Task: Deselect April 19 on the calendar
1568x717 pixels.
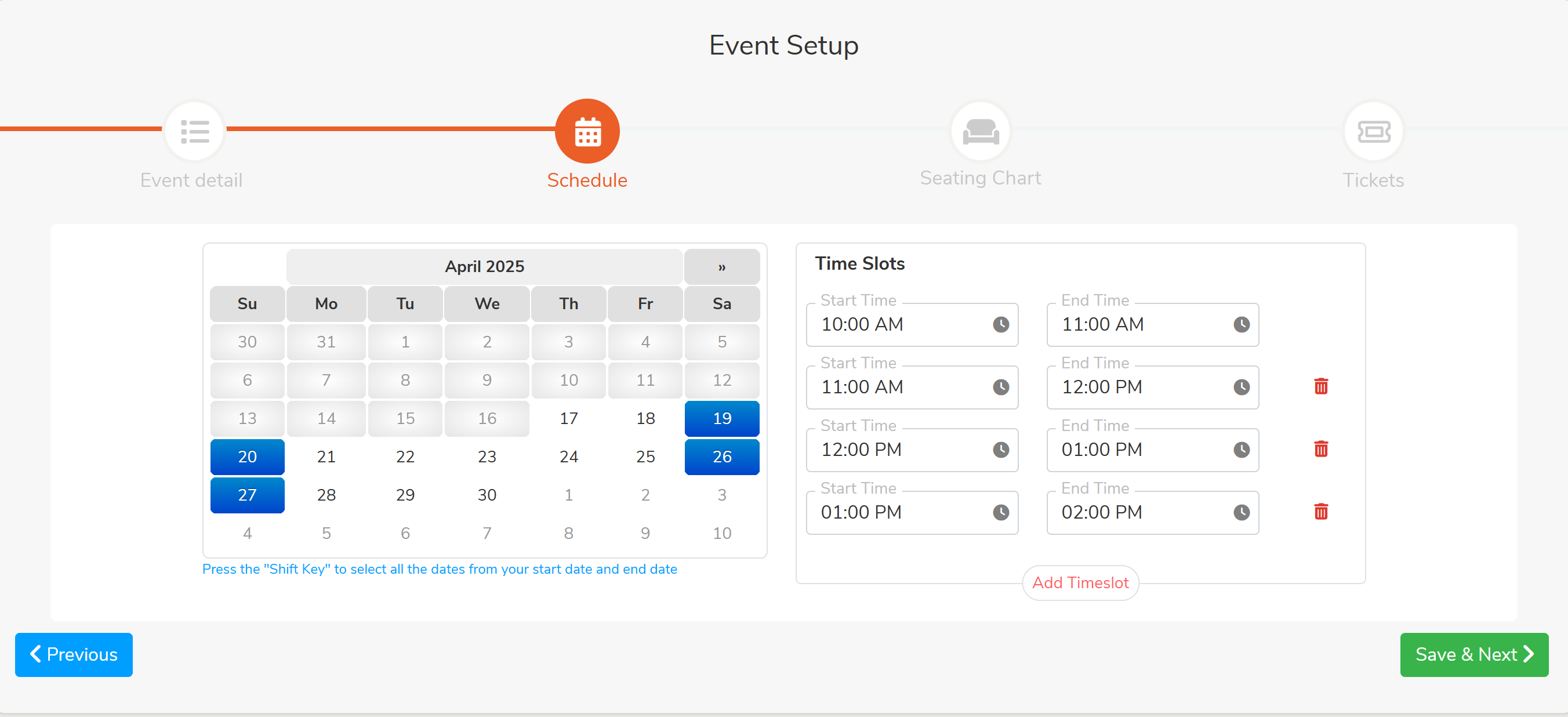Action: coord(721,418)
